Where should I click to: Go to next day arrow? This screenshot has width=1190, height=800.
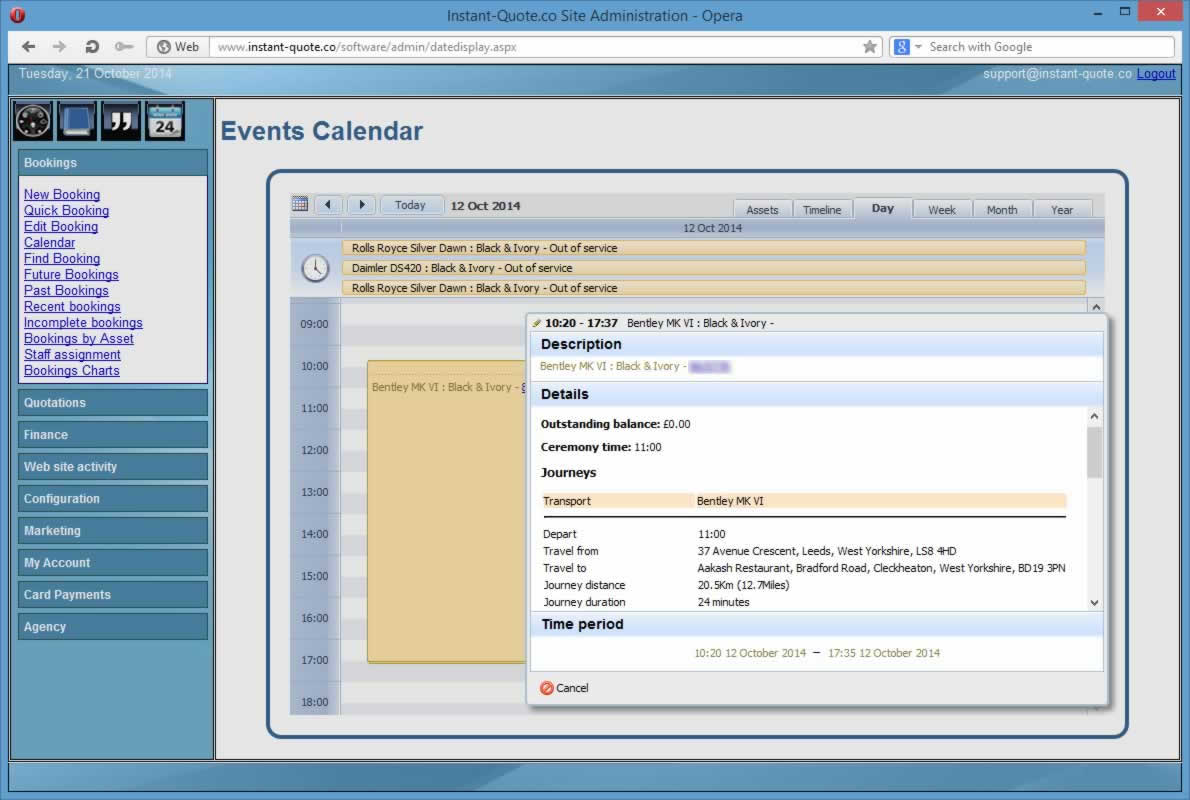(361, 205)
